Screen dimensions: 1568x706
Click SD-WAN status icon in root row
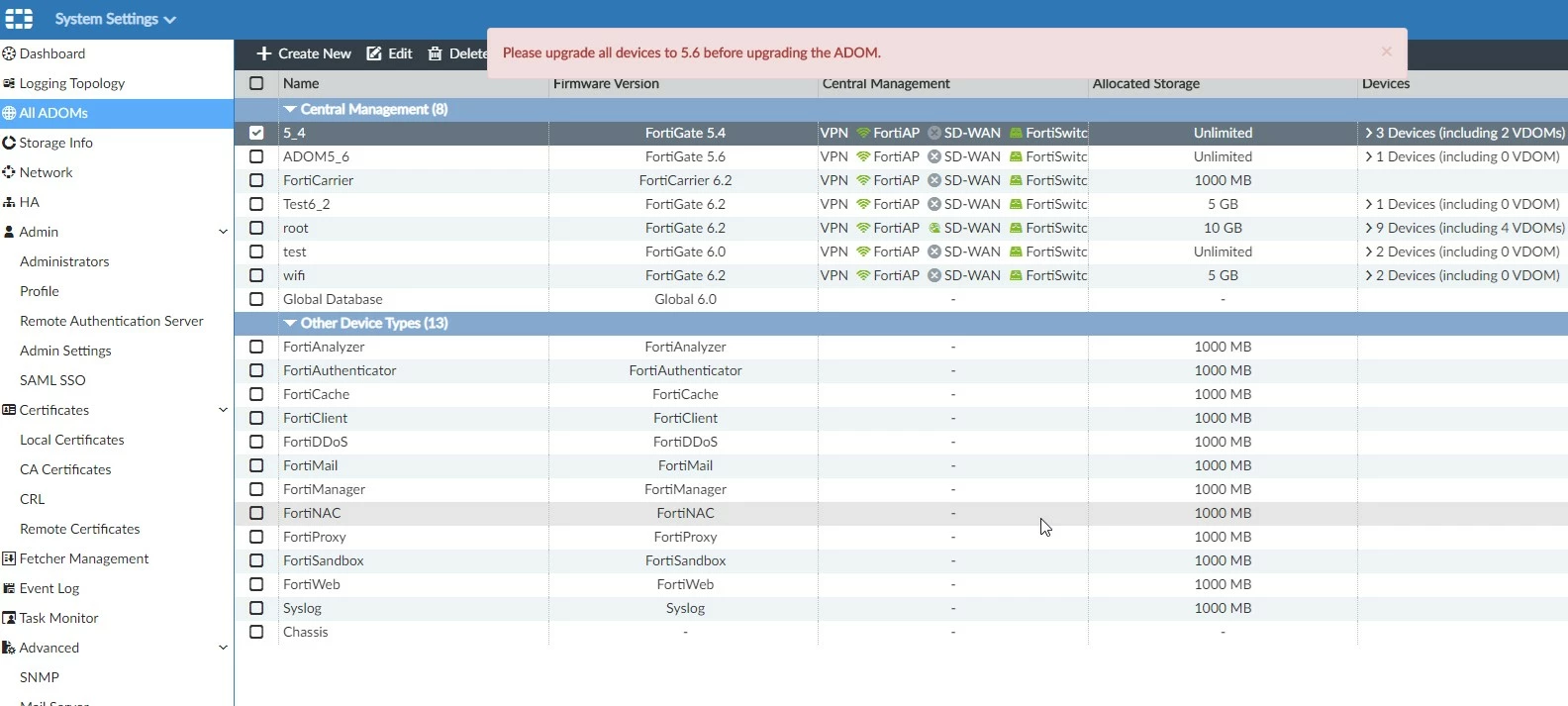pyautogui.click(x=934, y=228)
